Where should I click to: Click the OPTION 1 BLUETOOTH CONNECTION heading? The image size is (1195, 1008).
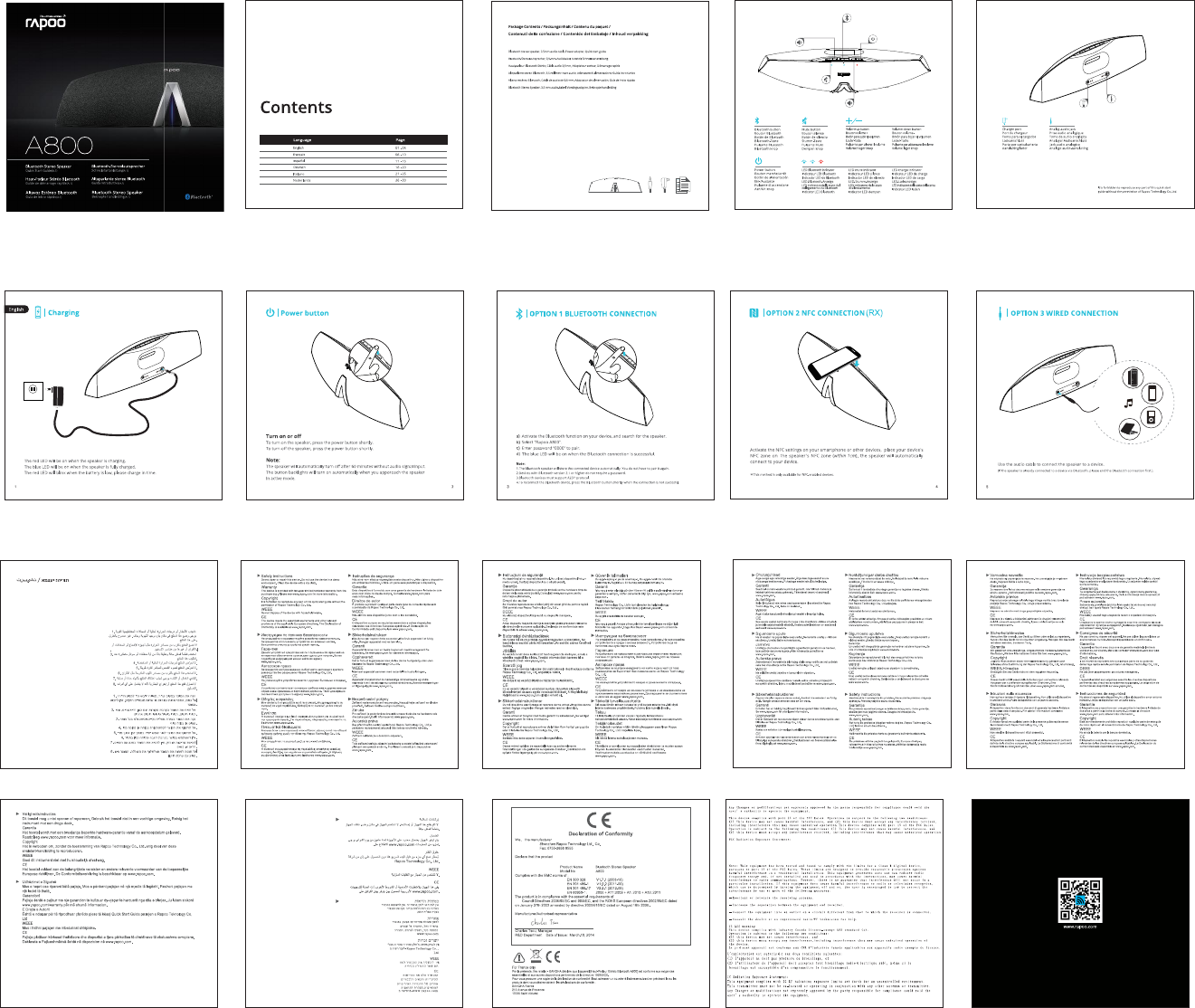(593, 313)
